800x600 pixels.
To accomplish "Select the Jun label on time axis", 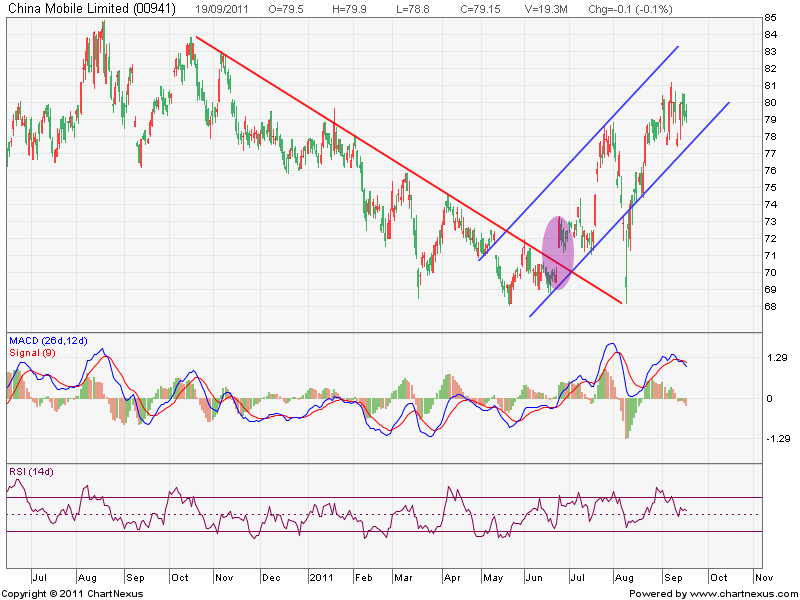I will (x=531, y=577).
